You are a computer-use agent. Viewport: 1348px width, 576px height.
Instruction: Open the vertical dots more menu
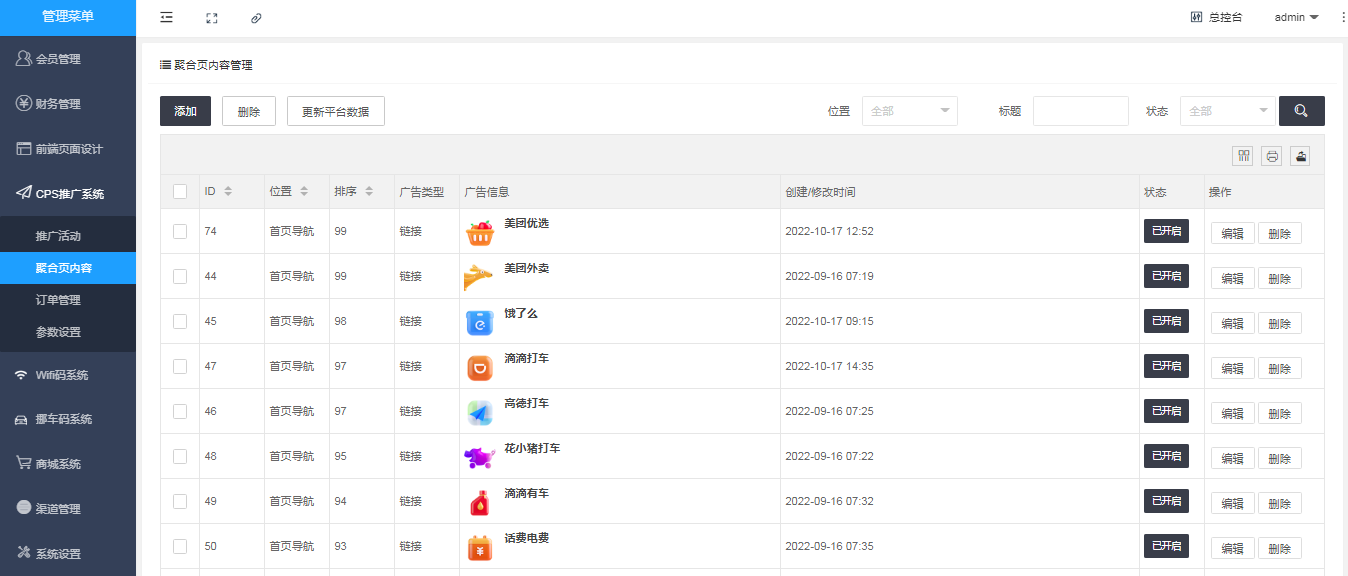pos(1342,18)
